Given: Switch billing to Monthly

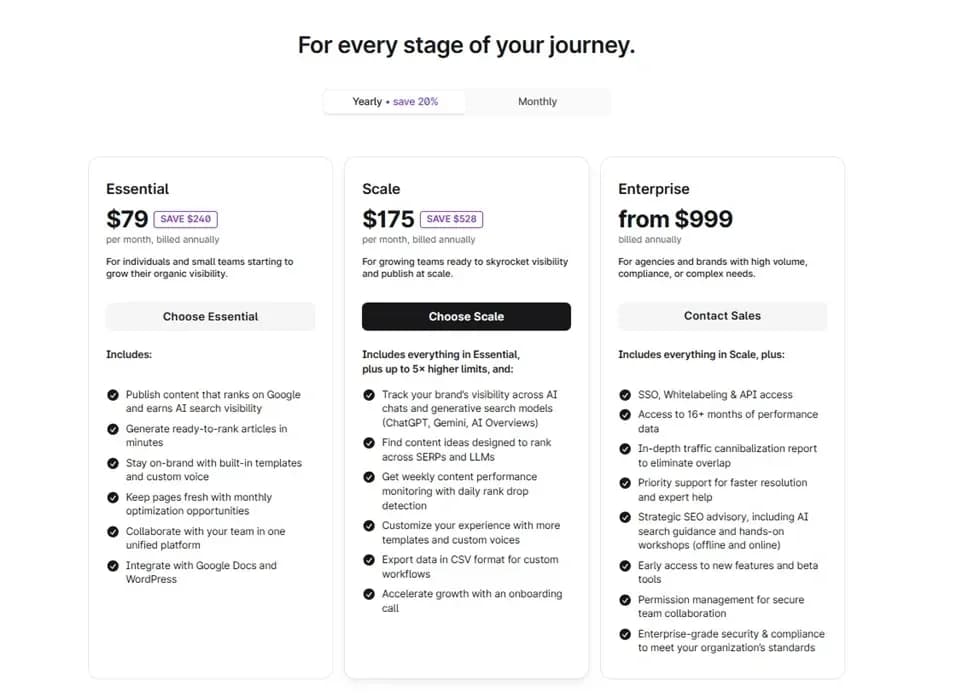Looking at the screenshot, I should pyautogui.click(x=537, y=101).
